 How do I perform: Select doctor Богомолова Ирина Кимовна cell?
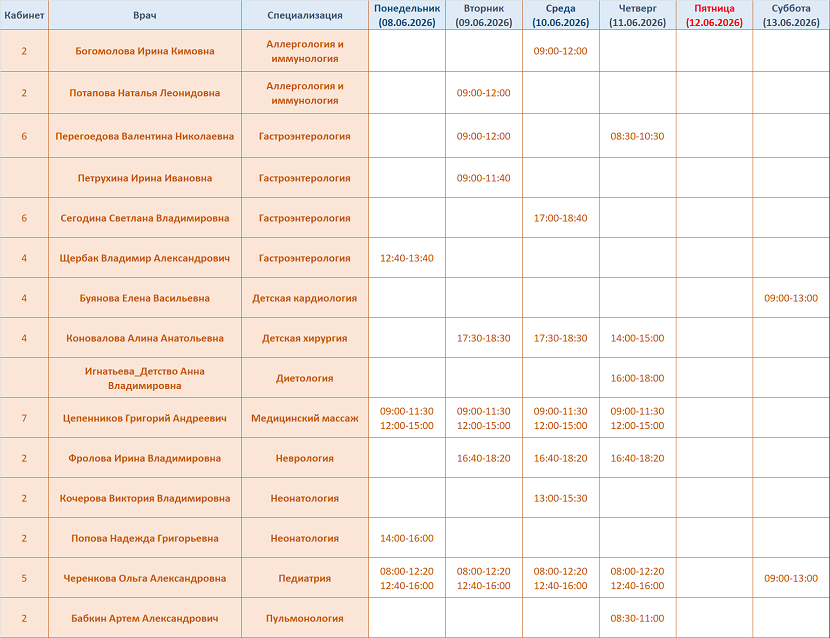point(145,51)
